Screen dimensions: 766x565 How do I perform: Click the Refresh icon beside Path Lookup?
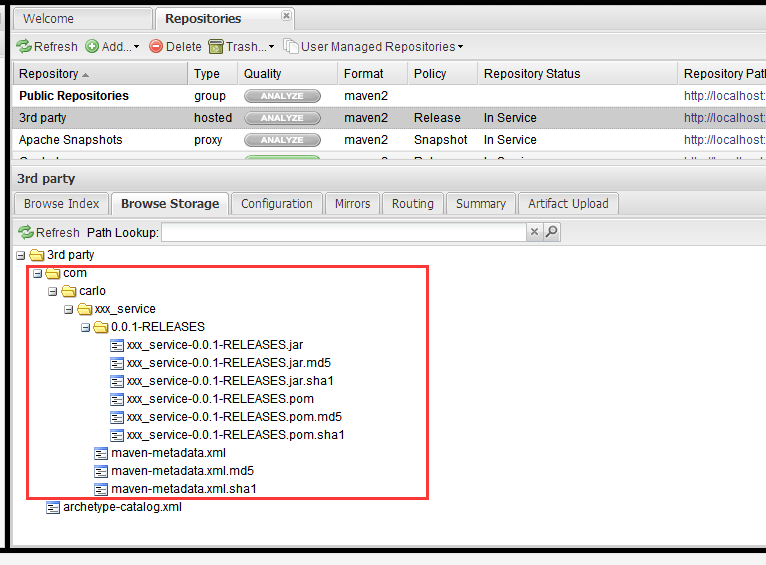pyautogui.click(x=26, y=232)
